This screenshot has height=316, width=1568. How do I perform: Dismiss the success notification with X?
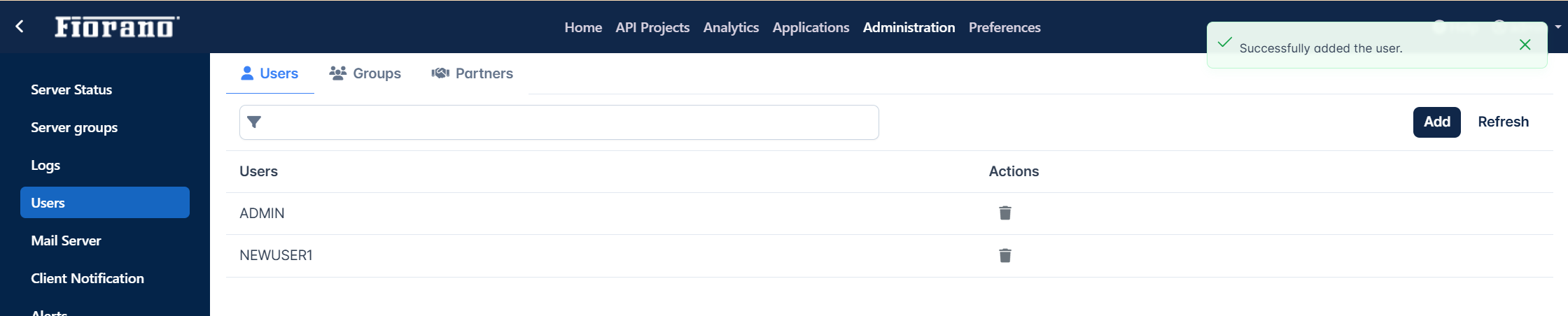point(1525,45)
